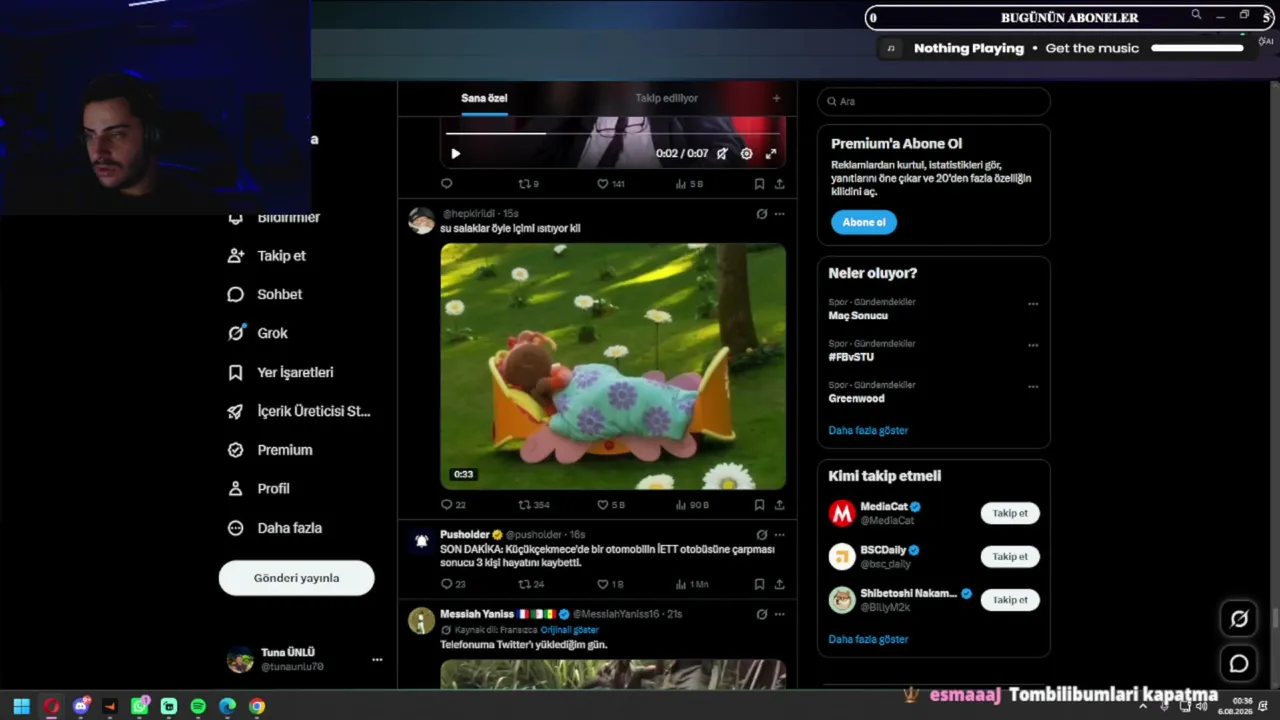Show more follow suggestions under Kimi takip etmeli
Viewport: 1280px width, 720px height.
868,639
